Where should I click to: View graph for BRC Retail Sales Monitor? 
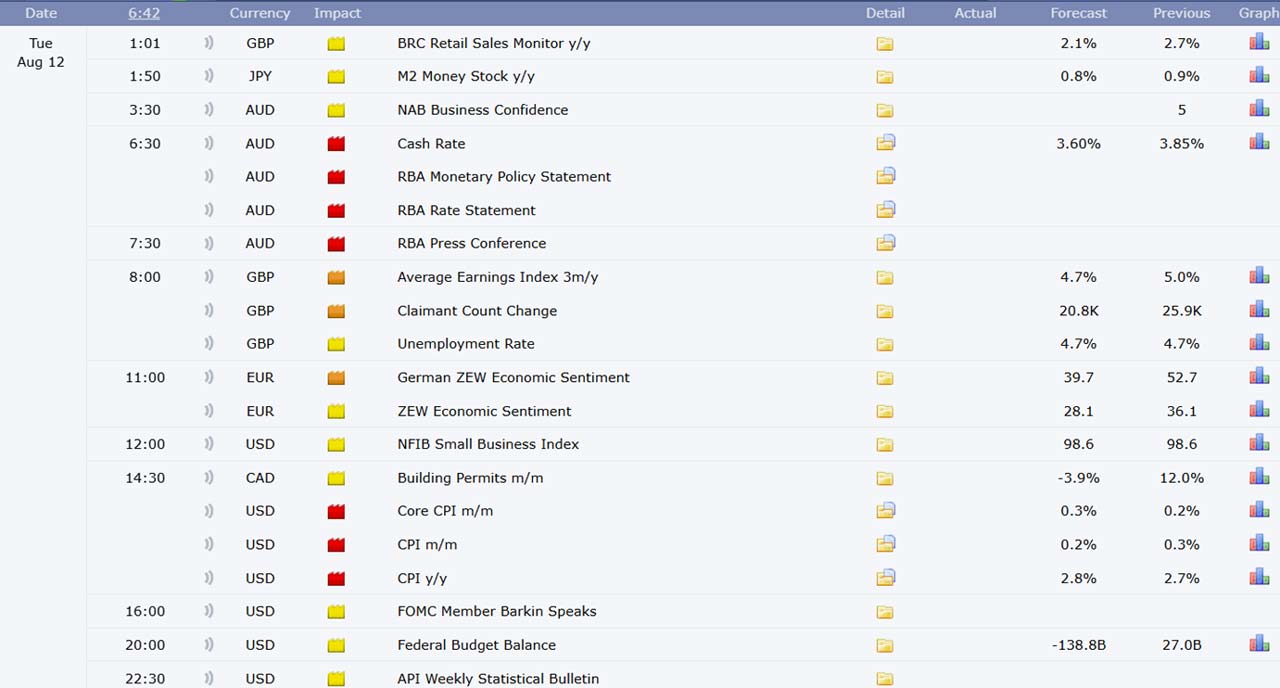coord(1258,42)
